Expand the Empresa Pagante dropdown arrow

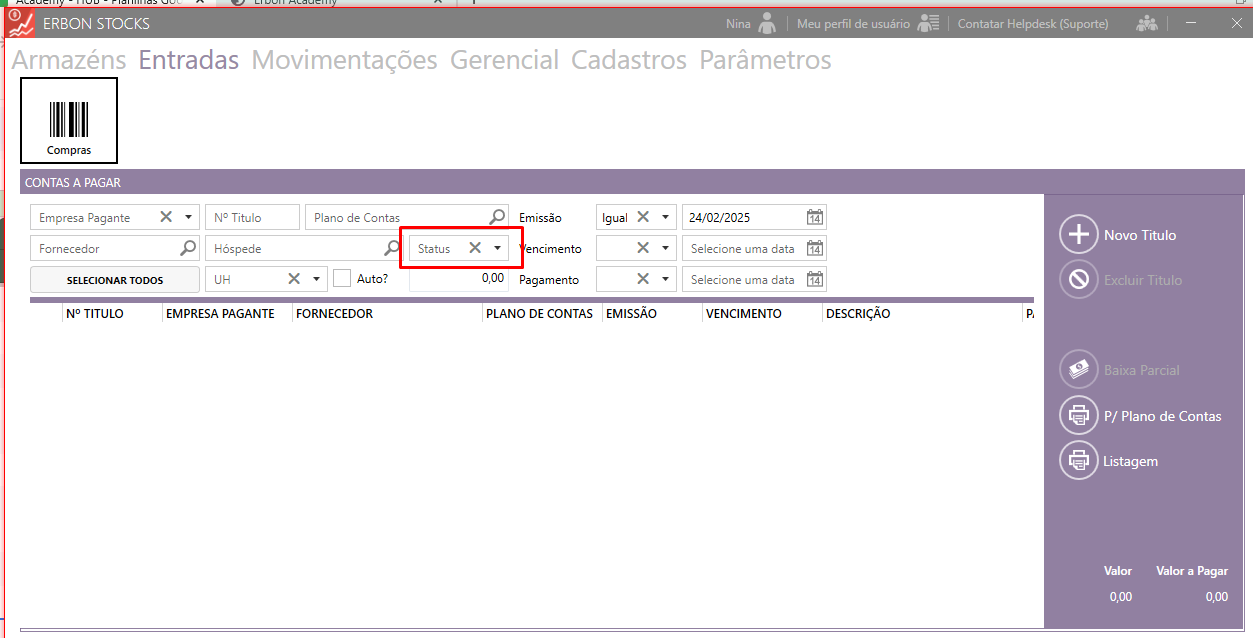[x=188, y=217]
